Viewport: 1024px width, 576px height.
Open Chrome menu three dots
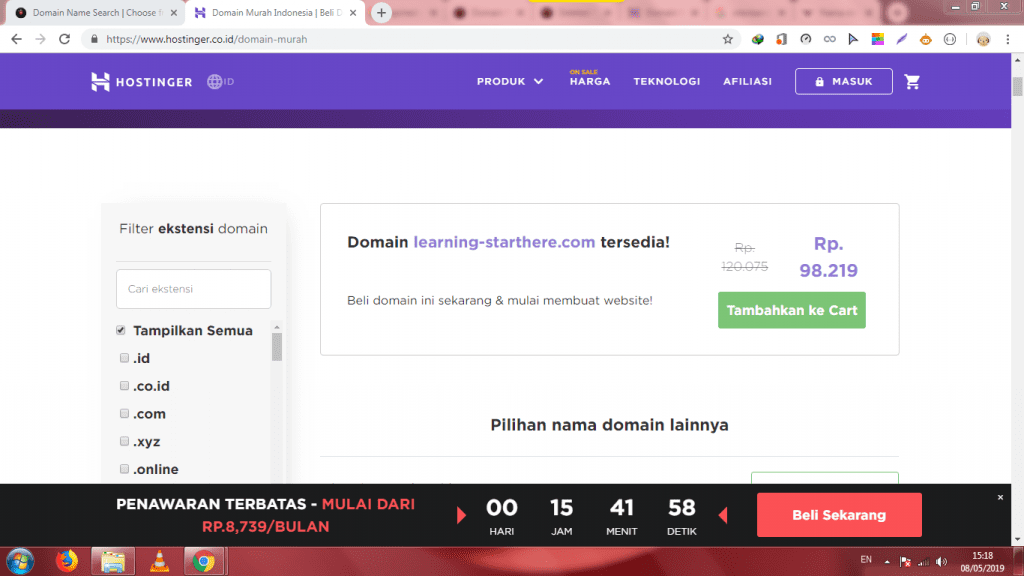[x=1008, y=39]
